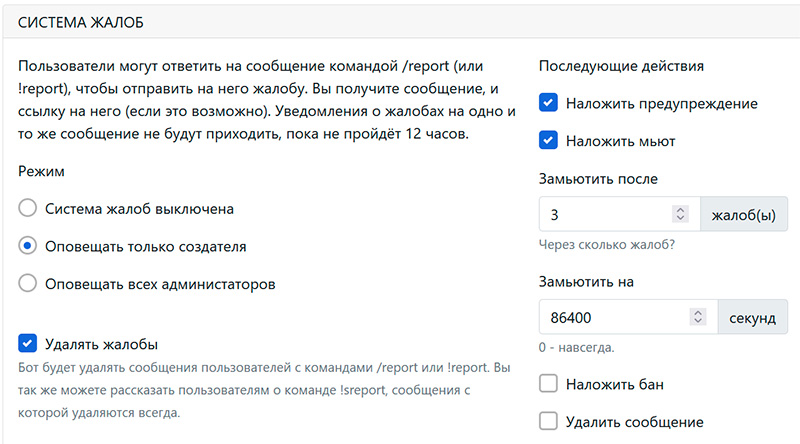Uncheck the 'Удалять жалобы' checkbox
This screenshot has width=800, height=444.
click(28, 344)
